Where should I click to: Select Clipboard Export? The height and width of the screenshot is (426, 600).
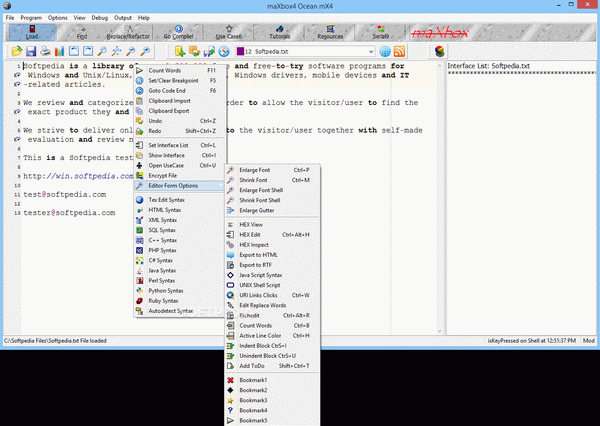(180, 111)
